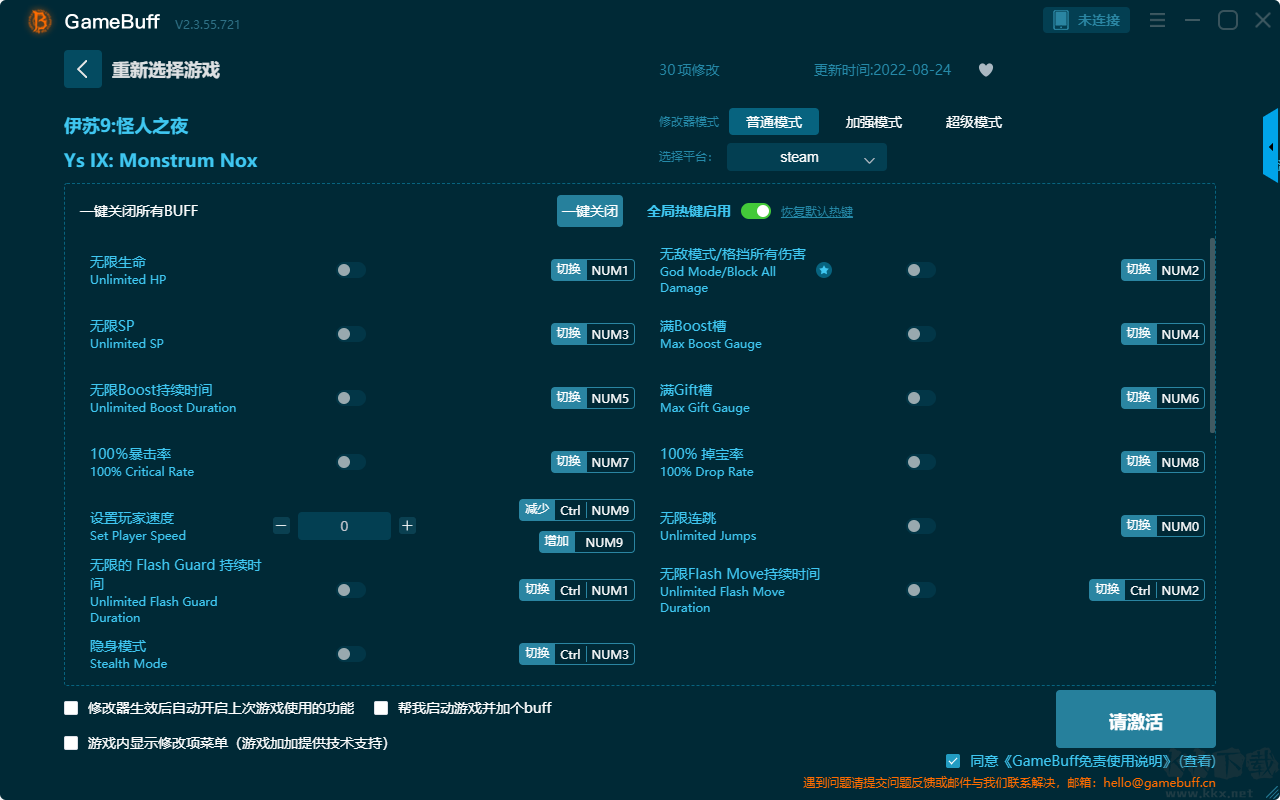Click the phone connection icon
Viewport: 1280px width, 800px height.
pyautogui.click(x=1060, y=20)
